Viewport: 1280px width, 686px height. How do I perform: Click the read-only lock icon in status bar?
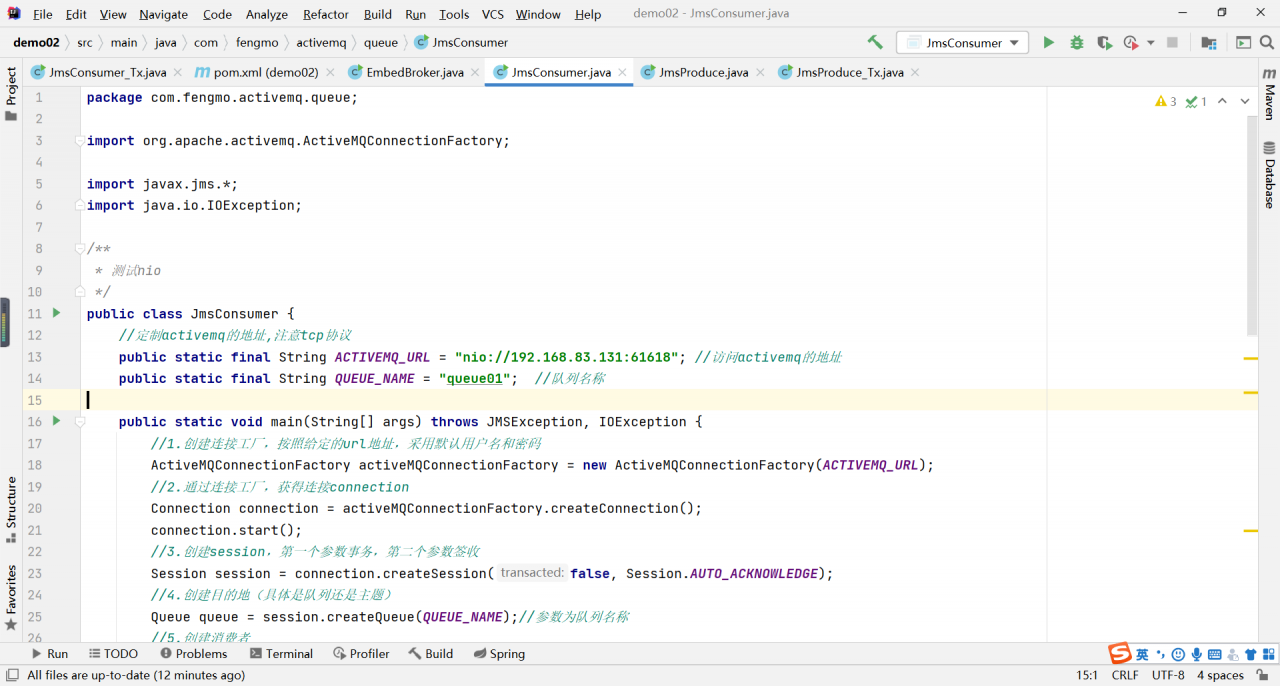click(x=1264, y=675)
